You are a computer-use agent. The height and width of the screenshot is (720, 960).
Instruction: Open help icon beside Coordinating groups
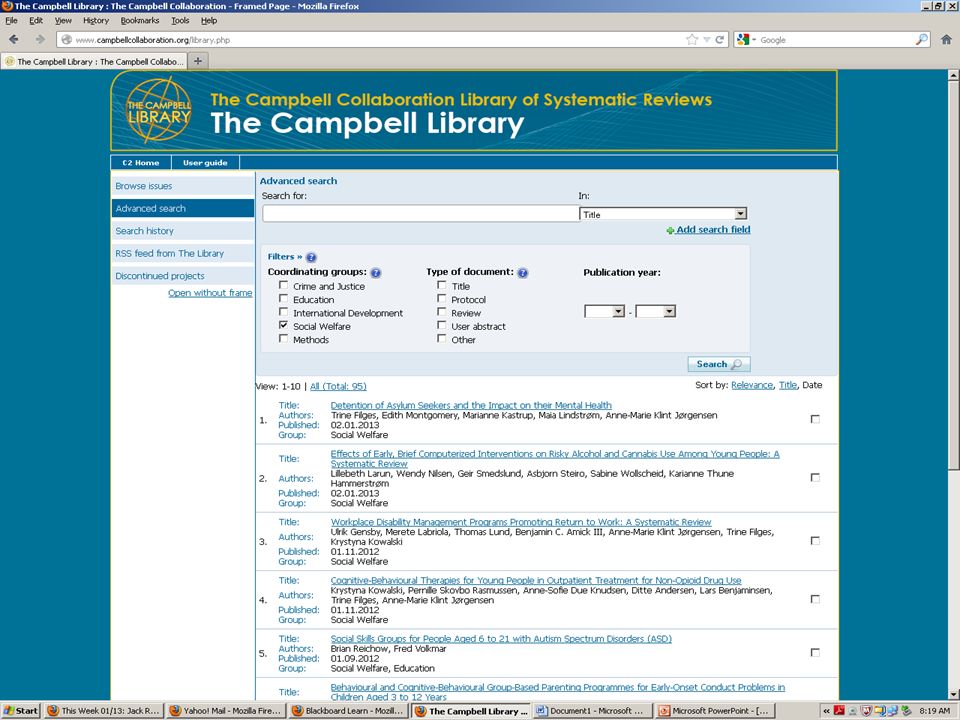pyautogui.click(x=376, y=272)
